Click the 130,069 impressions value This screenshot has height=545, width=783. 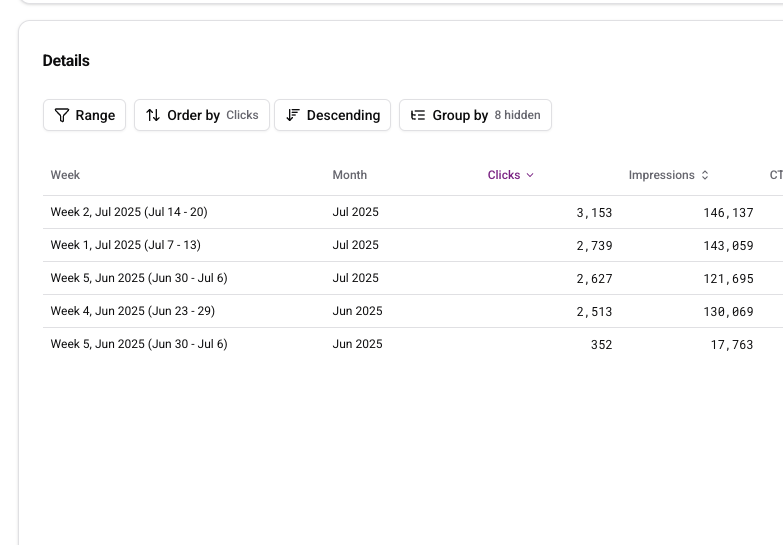729,312
